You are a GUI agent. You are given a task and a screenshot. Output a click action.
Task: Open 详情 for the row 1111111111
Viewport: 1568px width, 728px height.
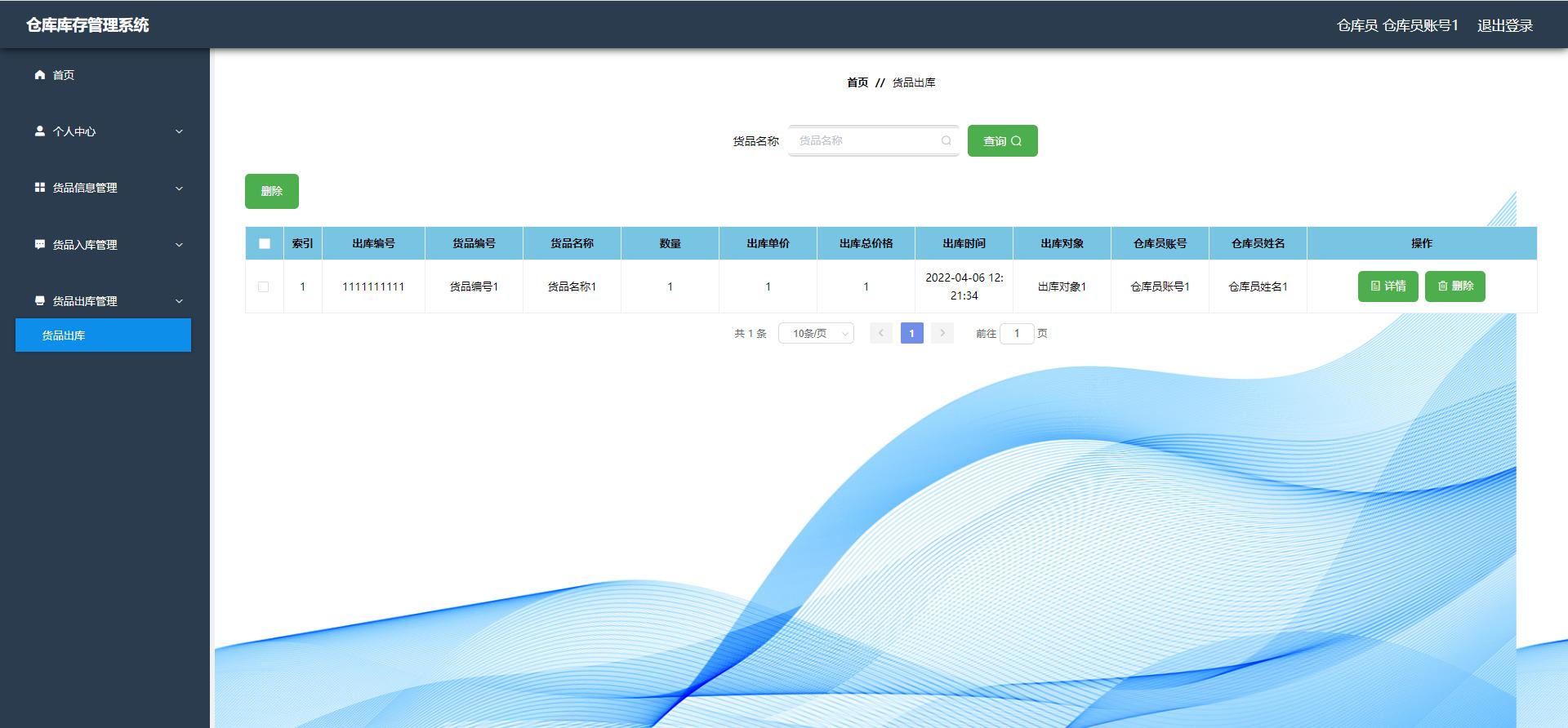pyautogui.click(x=1388, y=286)
